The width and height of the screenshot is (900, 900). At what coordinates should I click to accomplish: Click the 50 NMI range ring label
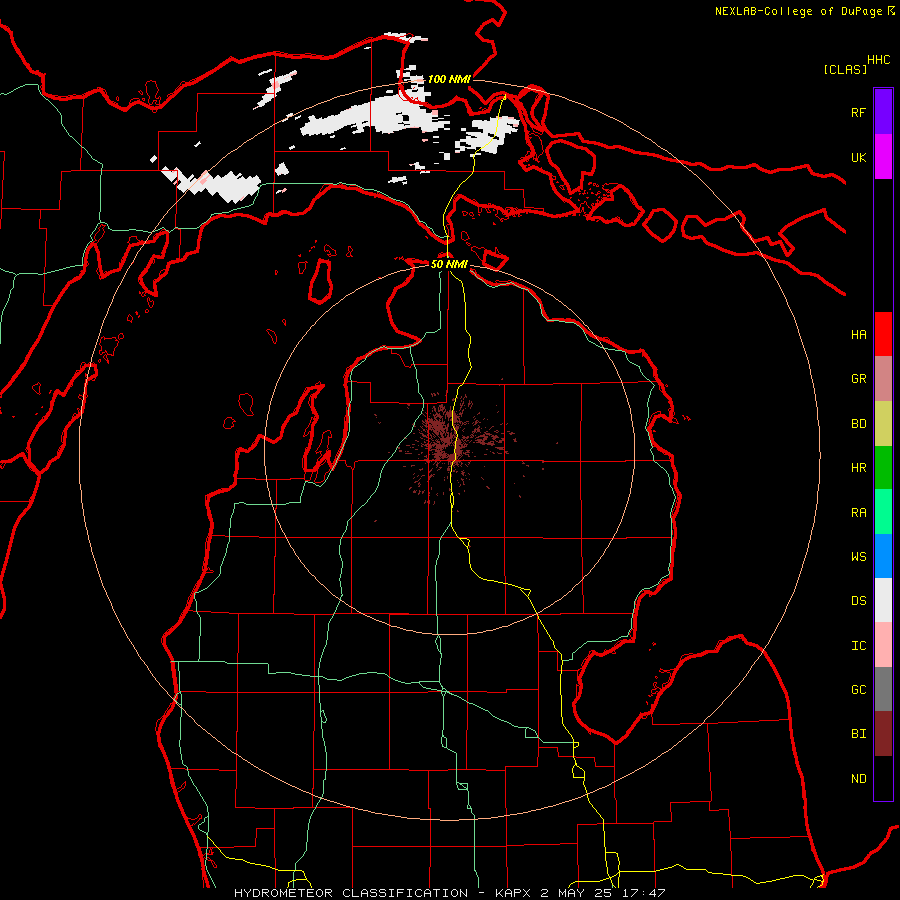tap(449, 264)
